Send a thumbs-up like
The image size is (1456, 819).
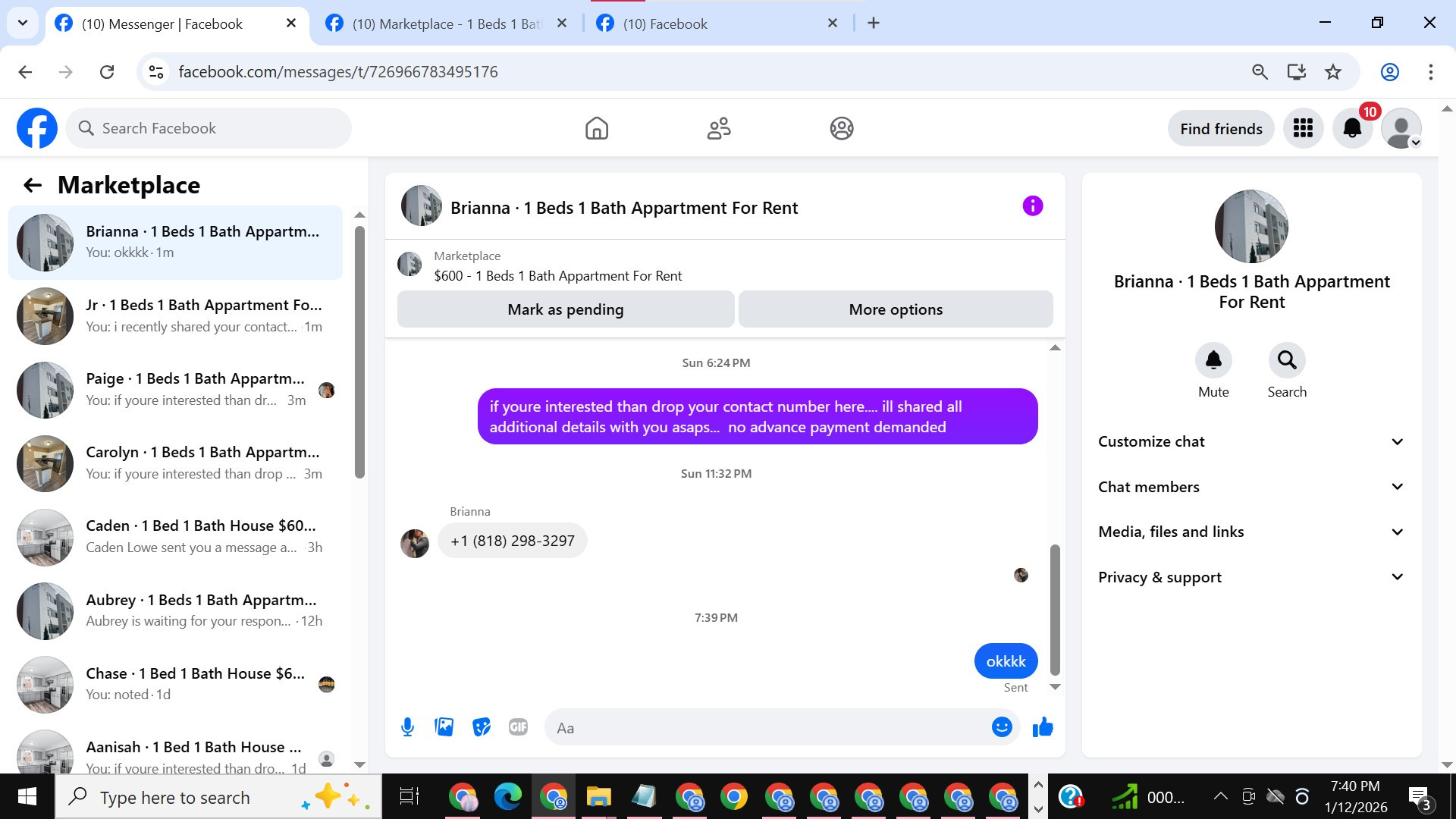[x=1043, y=727]
